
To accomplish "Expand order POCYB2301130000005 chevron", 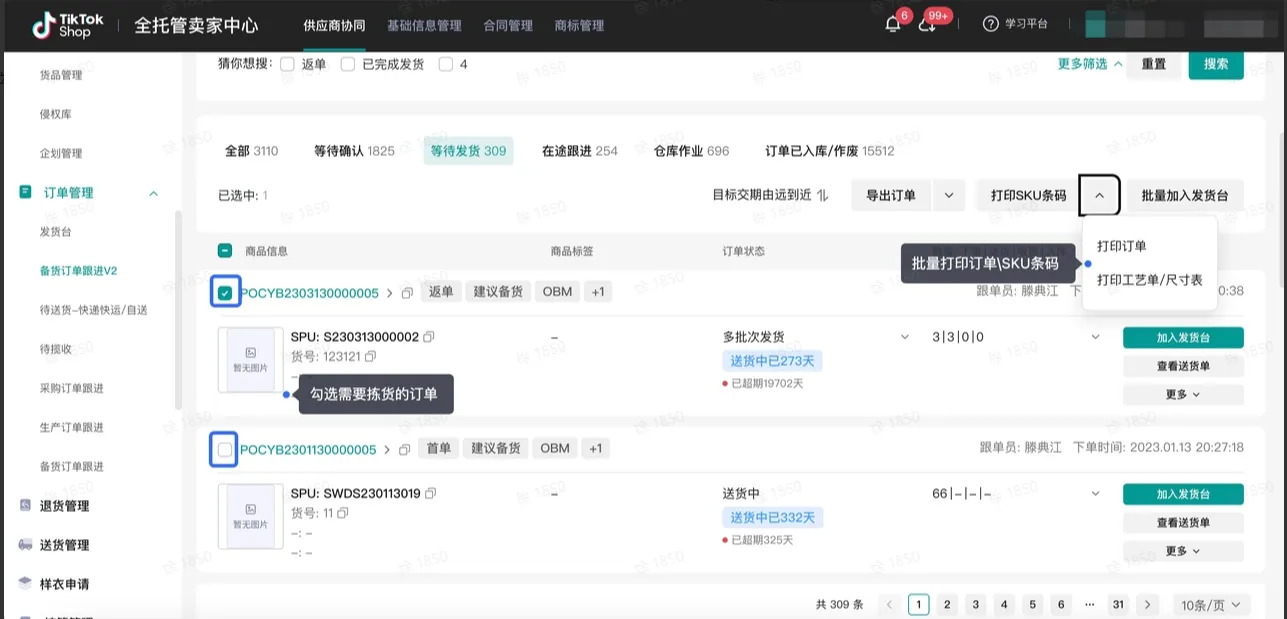I will tap(387, 450).
